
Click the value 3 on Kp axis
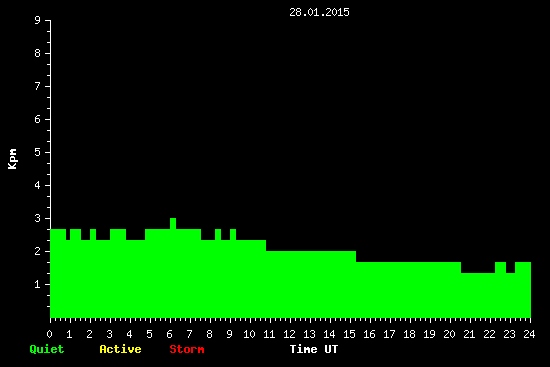click(38, 218)
